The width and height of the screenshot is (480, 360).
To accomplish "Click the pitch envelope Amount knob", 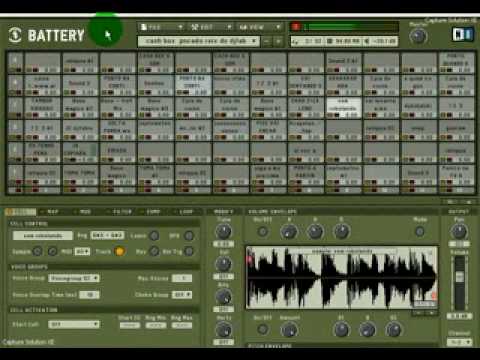I will [x=289, y=330].
